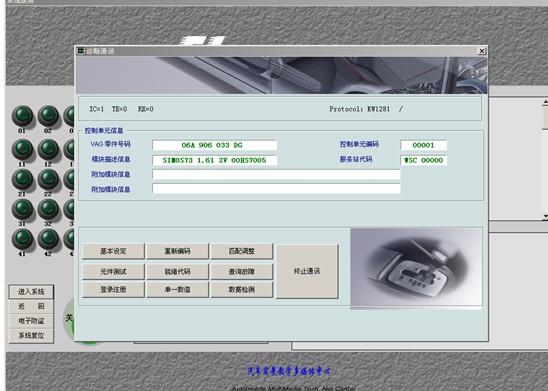The height and width of the screenshot is (391, 548).
Task: Select the green round button labeled 31
Action: click(22, 209)
